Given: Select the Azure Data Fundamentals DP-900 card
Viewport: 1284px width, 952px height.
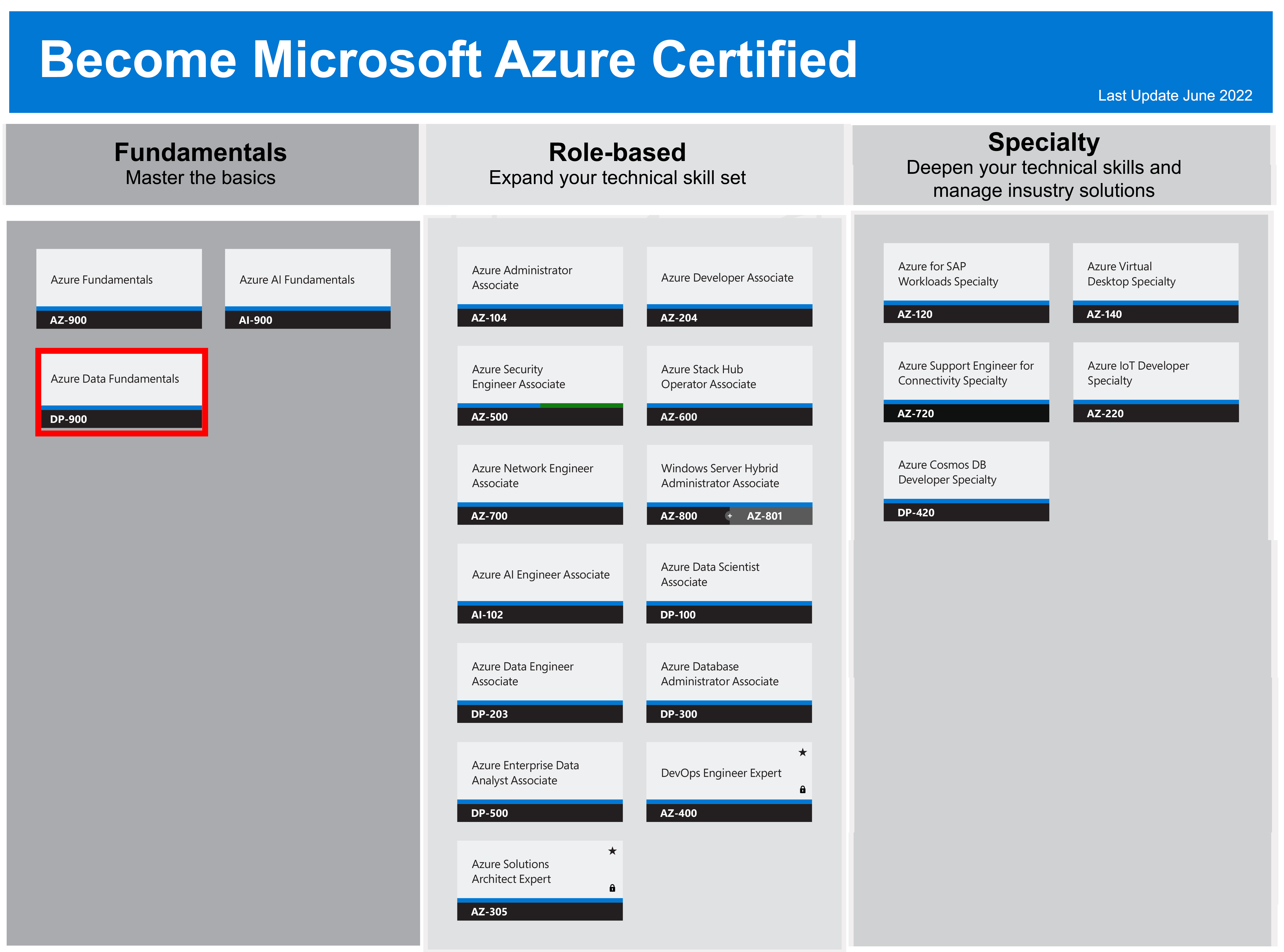Looking at the screenshot, I should (122, 391).
